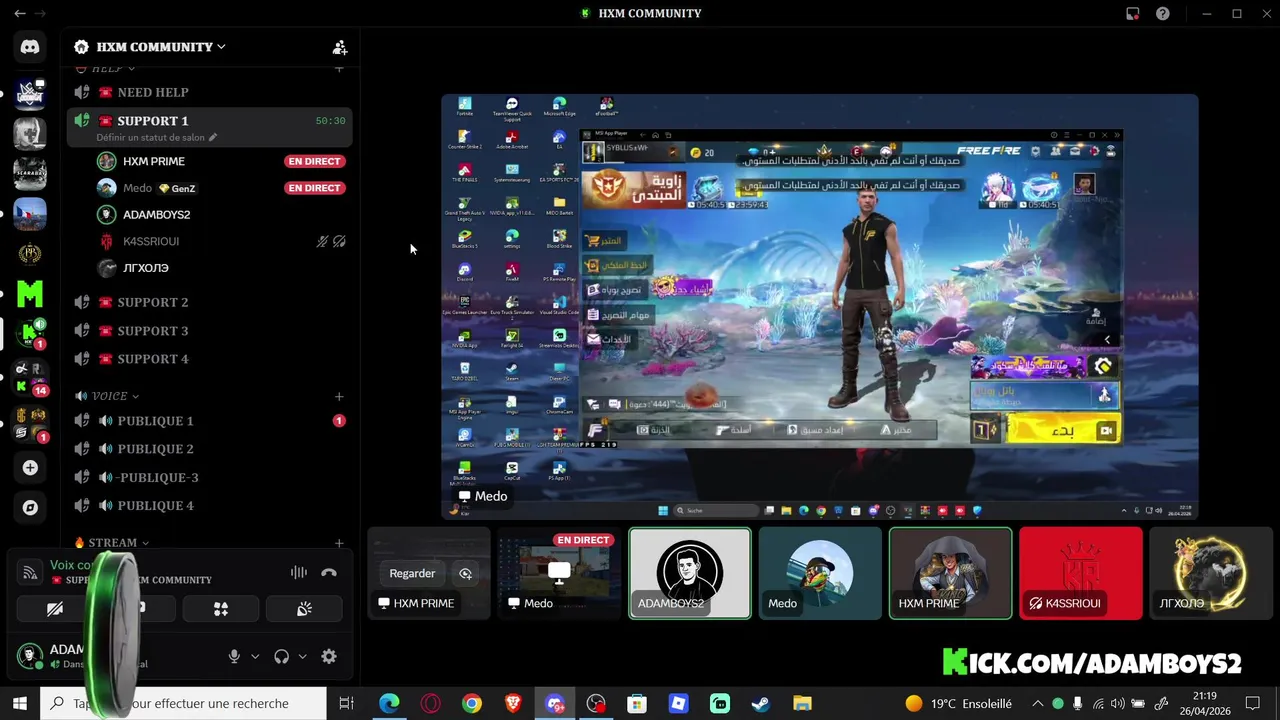Image resolution: width=1280 pixels, height=720 pixels.
Task: Open weather widget 19°C Ensoleillé
Action: click(958, 704)
